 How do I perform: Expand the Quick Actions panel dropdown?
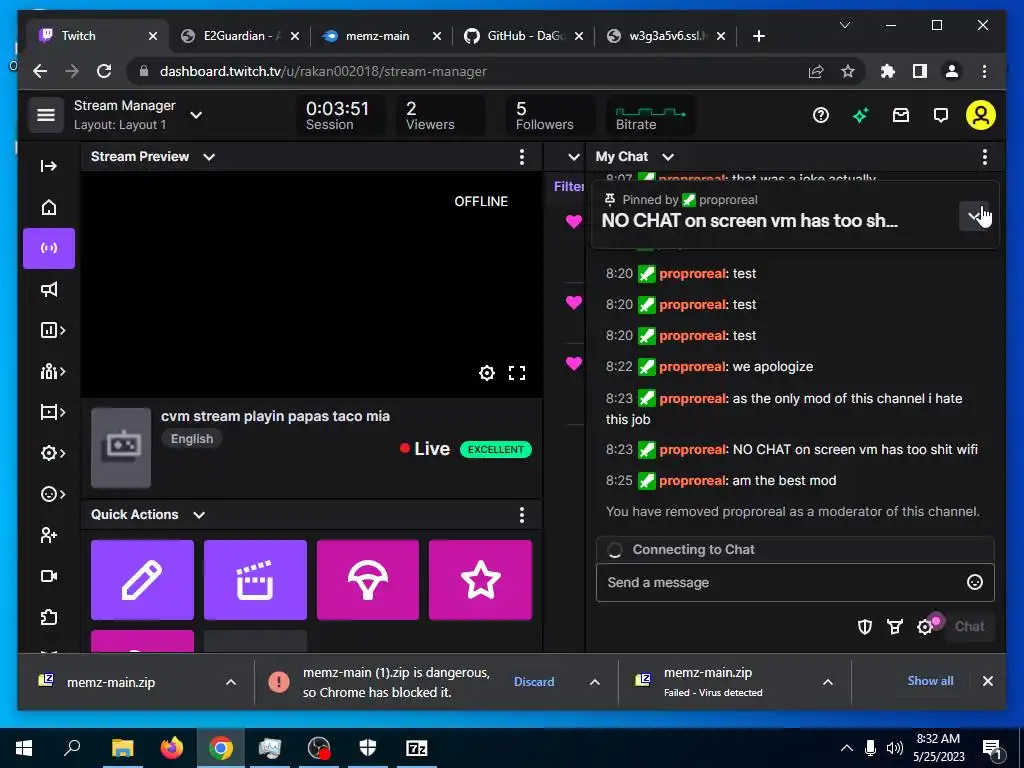click(x=199, y=515)
